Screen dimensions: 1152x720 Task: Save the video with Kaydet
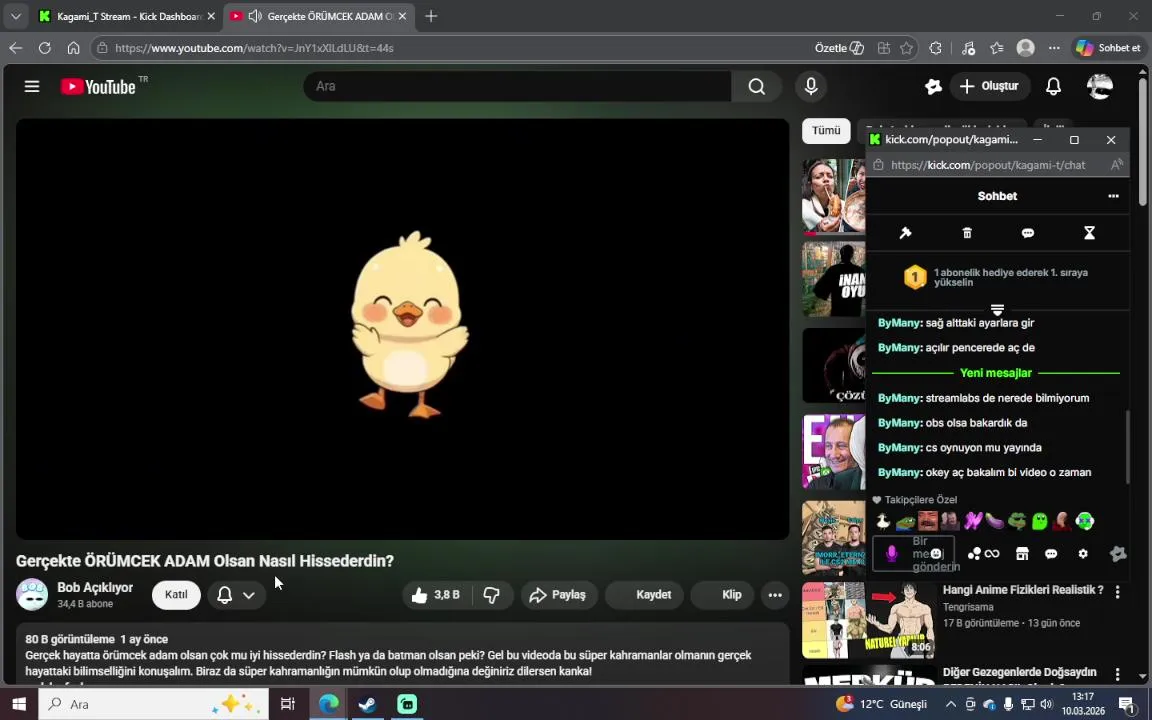tap(645, 595)
